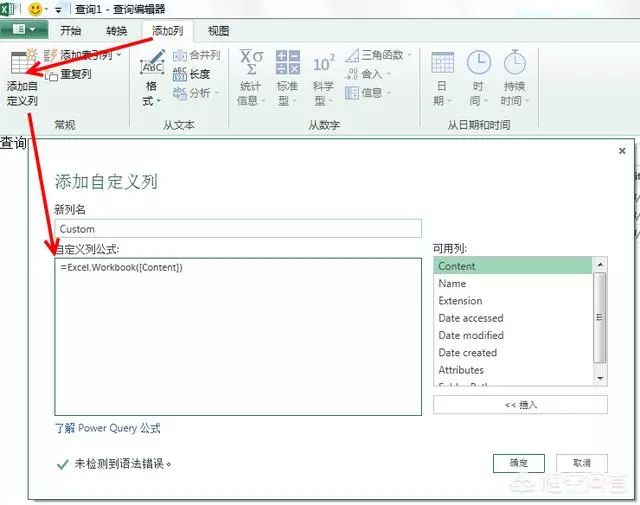640x505 pixels.
Task: Click the OK (确定) button
Action: (519, 463)
